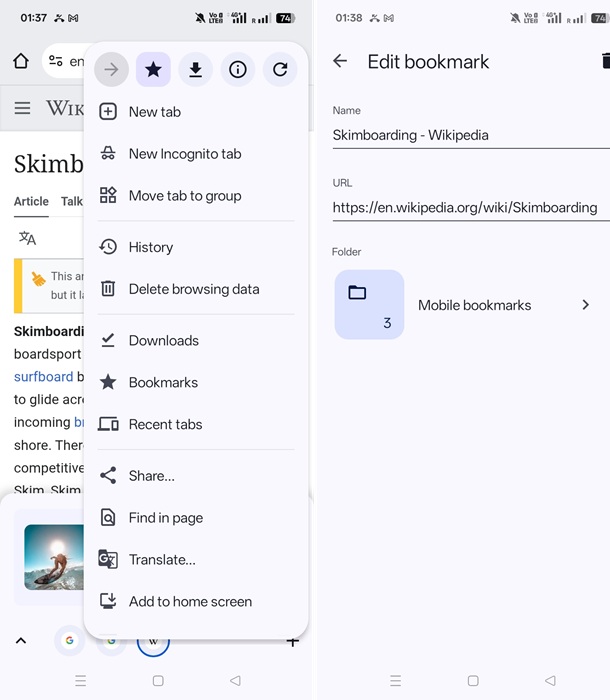610x700 pixels.
Task: Select the Wikipedia tab in bottom strip
Action: [153, 643]
